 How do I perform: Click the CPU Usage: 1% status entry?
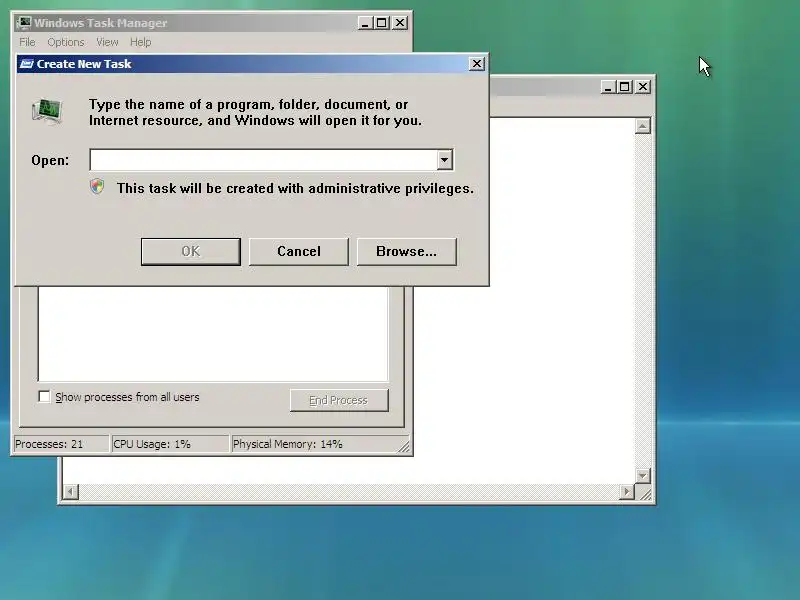click(x=170, y=444)
